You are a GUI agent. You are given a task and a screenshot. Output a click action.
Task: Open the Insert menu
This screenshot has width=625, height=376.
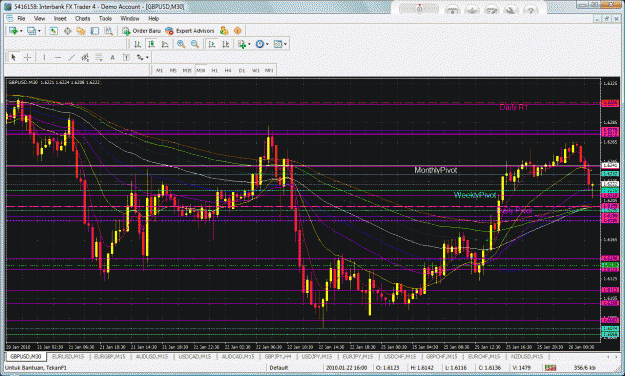(60, 18)
